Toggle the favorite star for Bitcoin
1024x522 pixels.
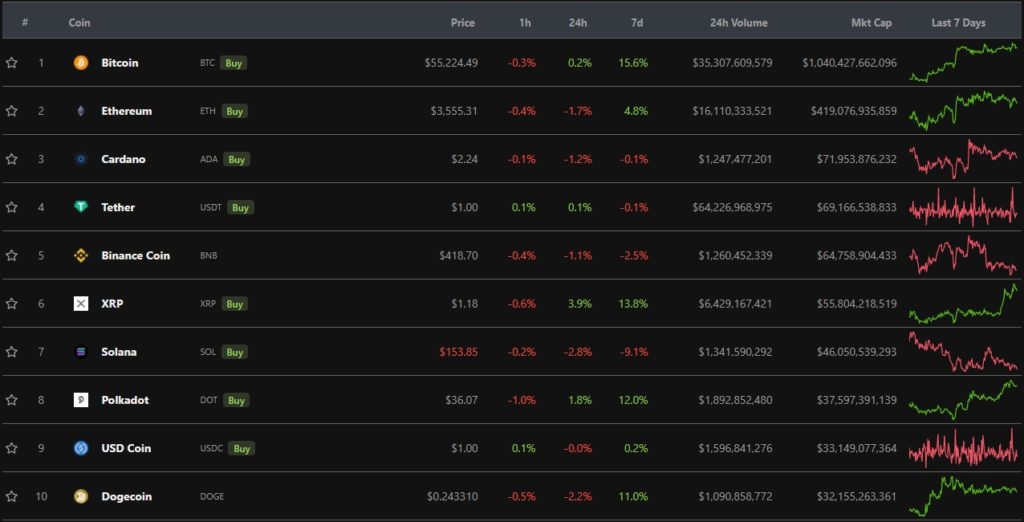[12, 63]
